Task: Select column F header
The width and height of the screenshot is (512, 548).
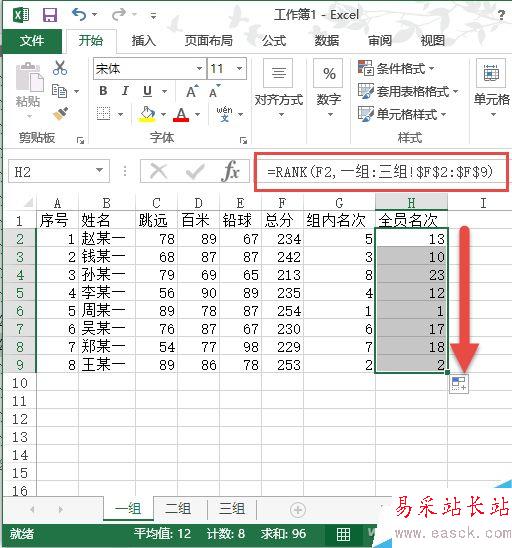Action: (282, 203)
